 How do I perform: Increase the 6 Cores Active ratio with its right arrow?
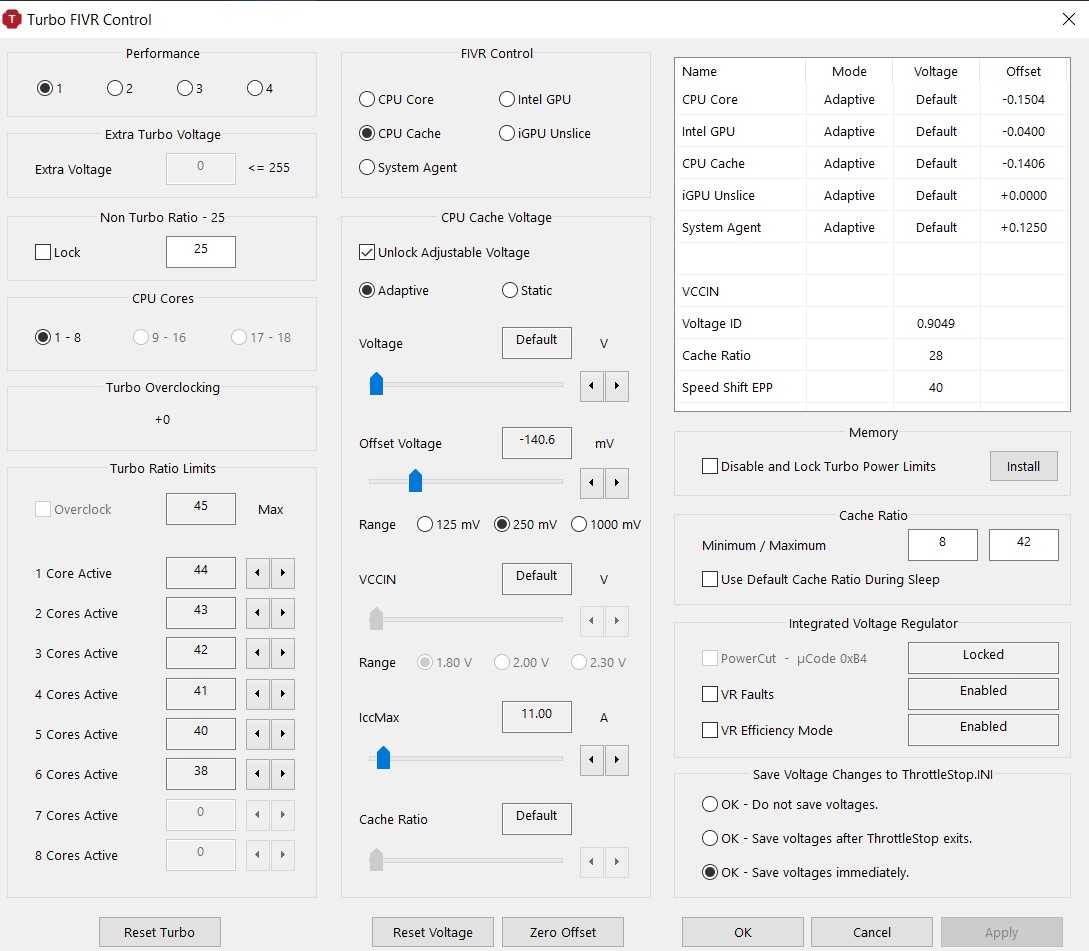(283, 774)
